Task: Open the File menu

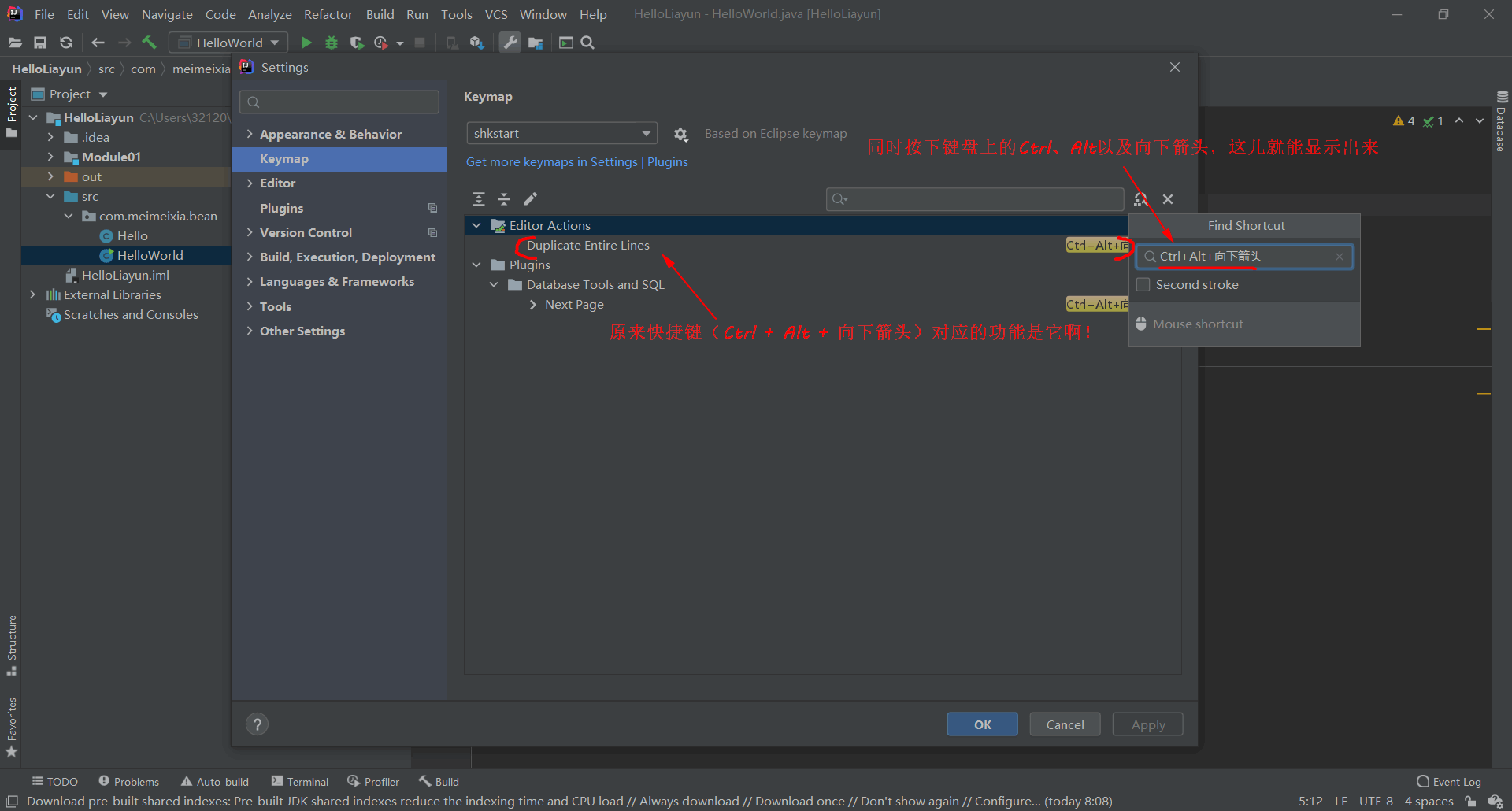Action: pyautogui.click(x=44, y=14)
